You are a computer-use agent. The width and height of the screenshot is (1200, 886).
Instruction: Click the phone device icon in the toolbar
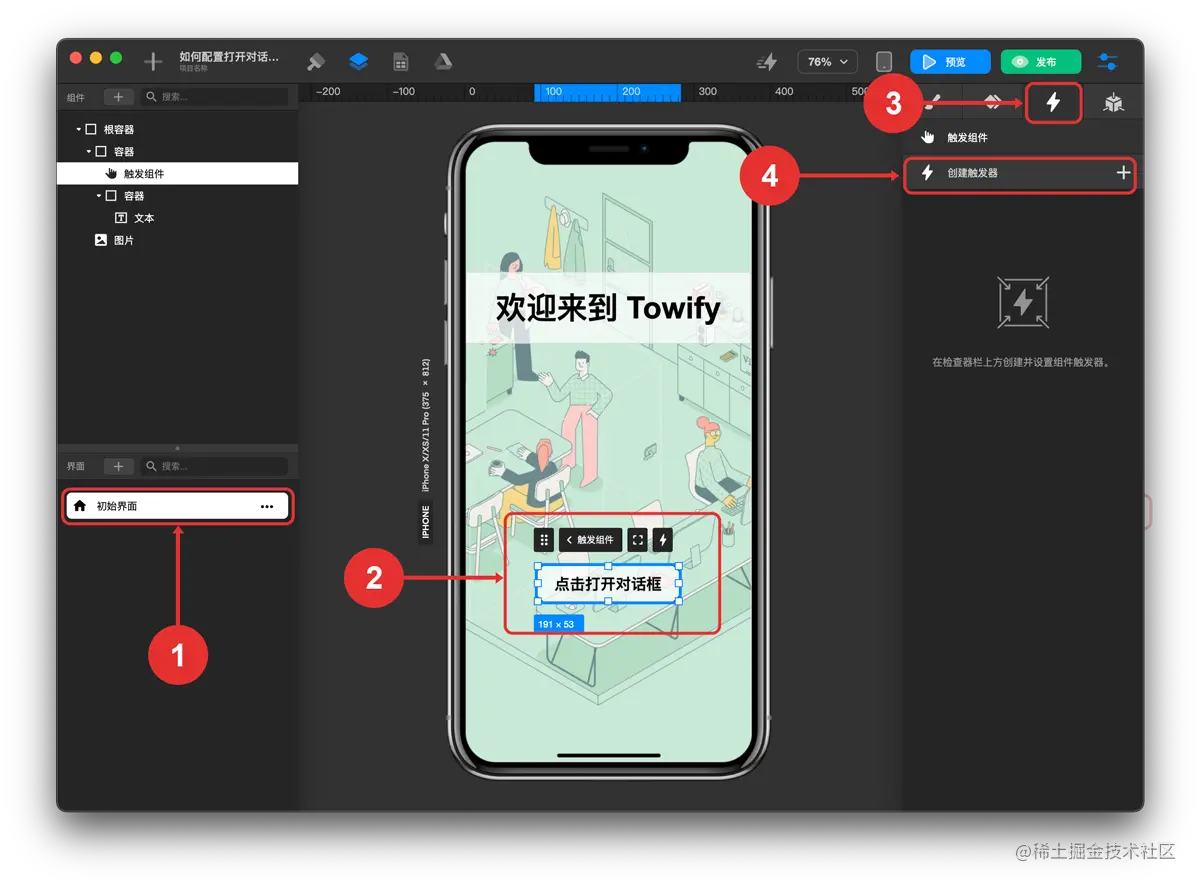click(884, 62)
